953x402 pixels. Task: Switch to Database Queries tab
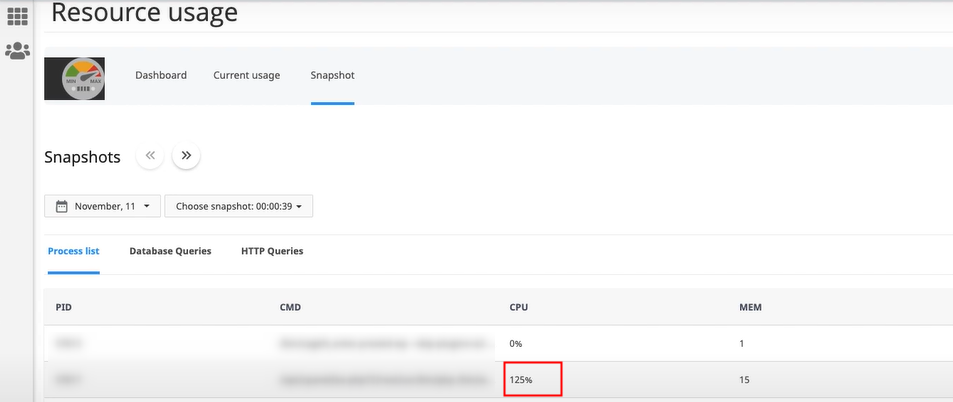(x=170, y=251)
